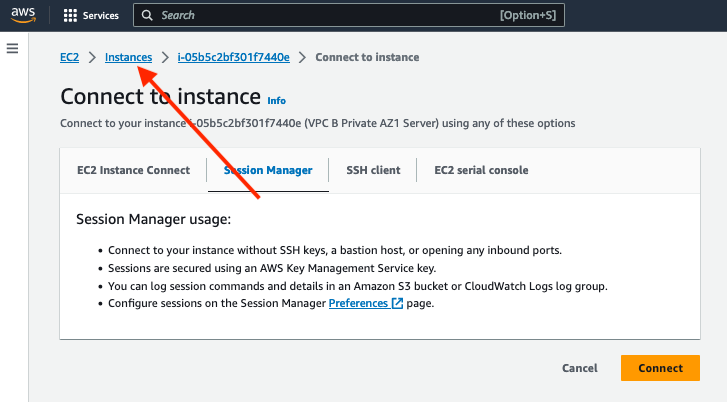Select the Session Manager tab
Screen dimensions: 727x402
268,170
